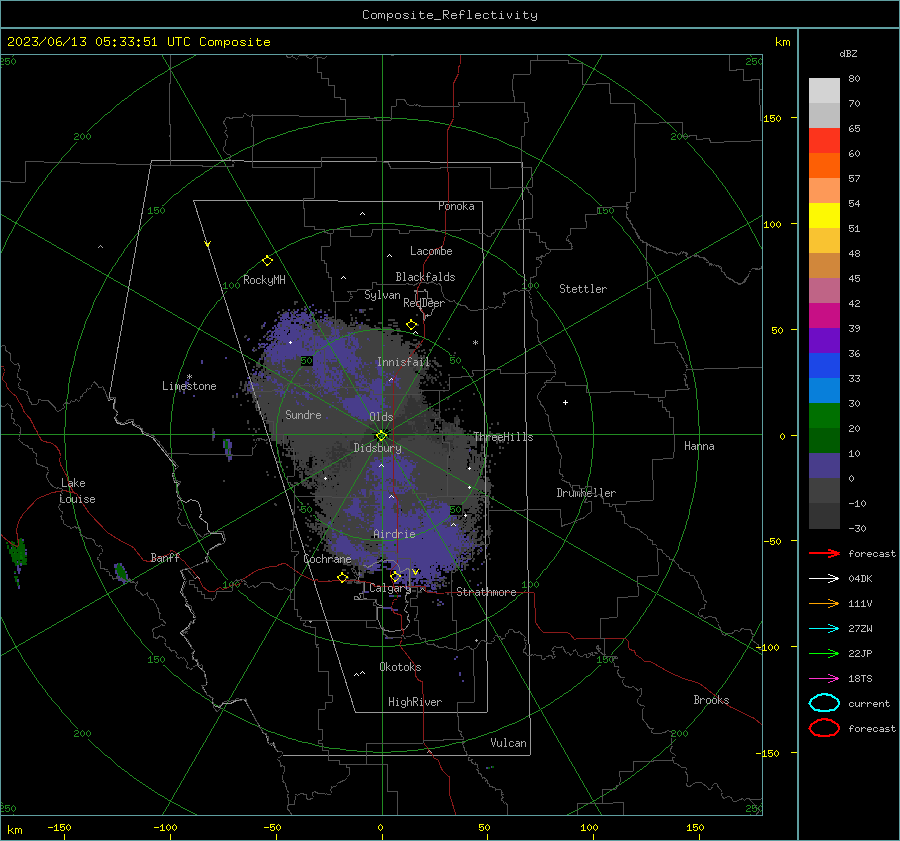Select the Strathmore label
Viewport: 900px width, 841px height.
[486, 592]
